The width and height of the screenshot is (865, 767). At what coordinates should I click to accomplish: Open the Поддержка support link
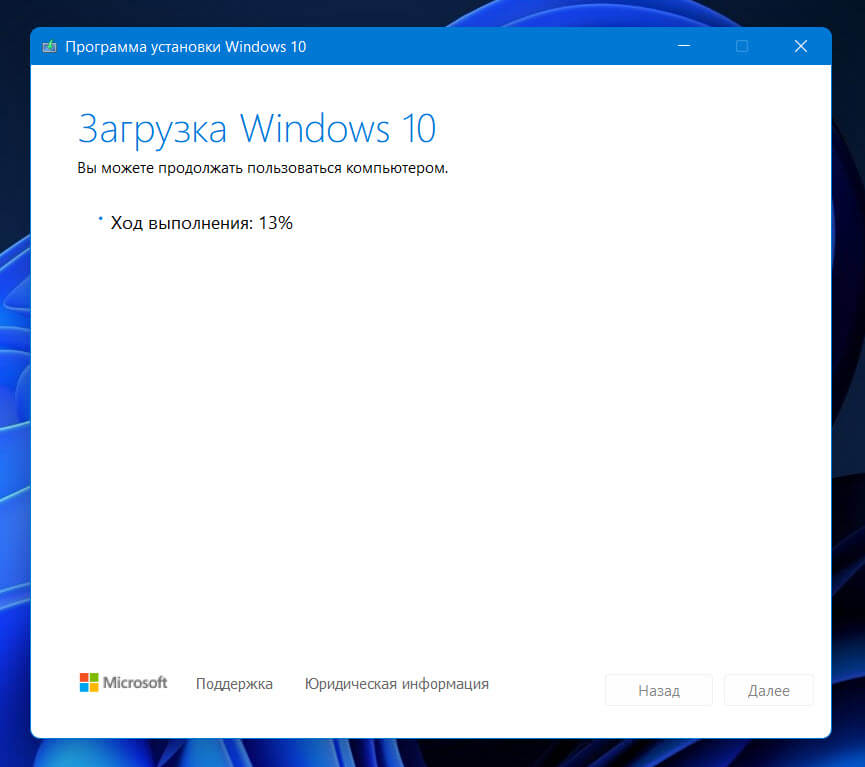pos(234,684)
